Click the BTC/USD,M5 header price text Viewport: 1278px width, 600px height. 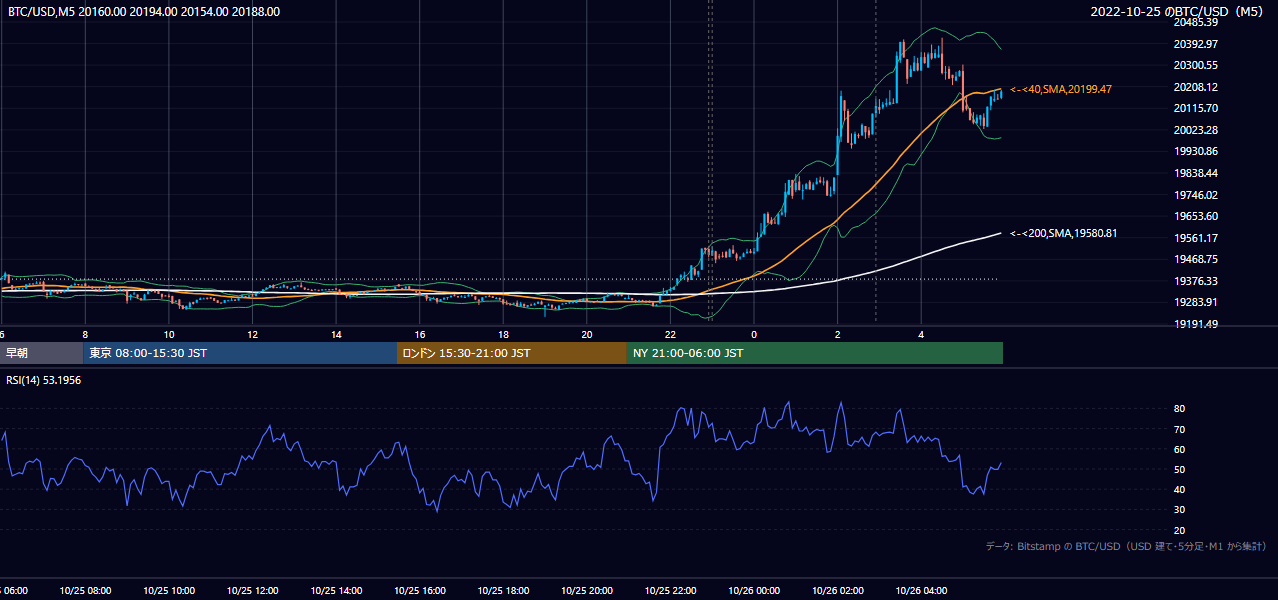(144, 12)
